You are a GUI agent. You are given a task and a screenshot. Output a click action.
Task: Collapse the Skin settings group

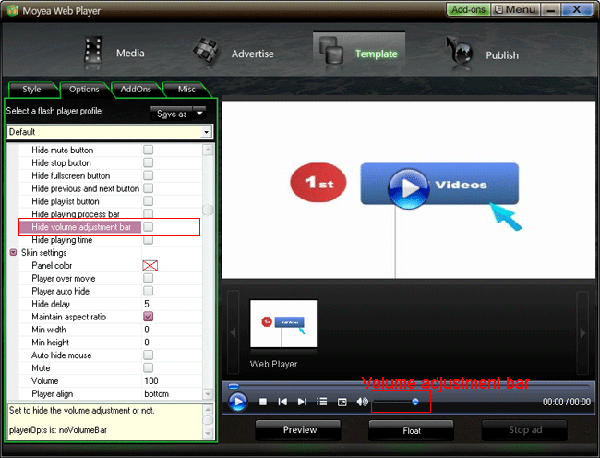click(x=13, y=253)
